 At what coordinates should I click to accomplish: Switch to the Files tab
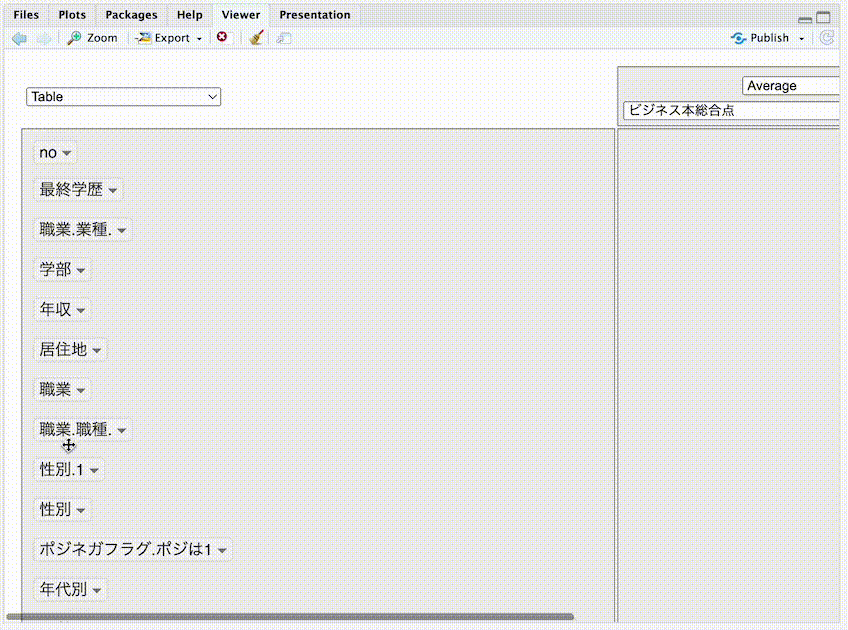26,15
